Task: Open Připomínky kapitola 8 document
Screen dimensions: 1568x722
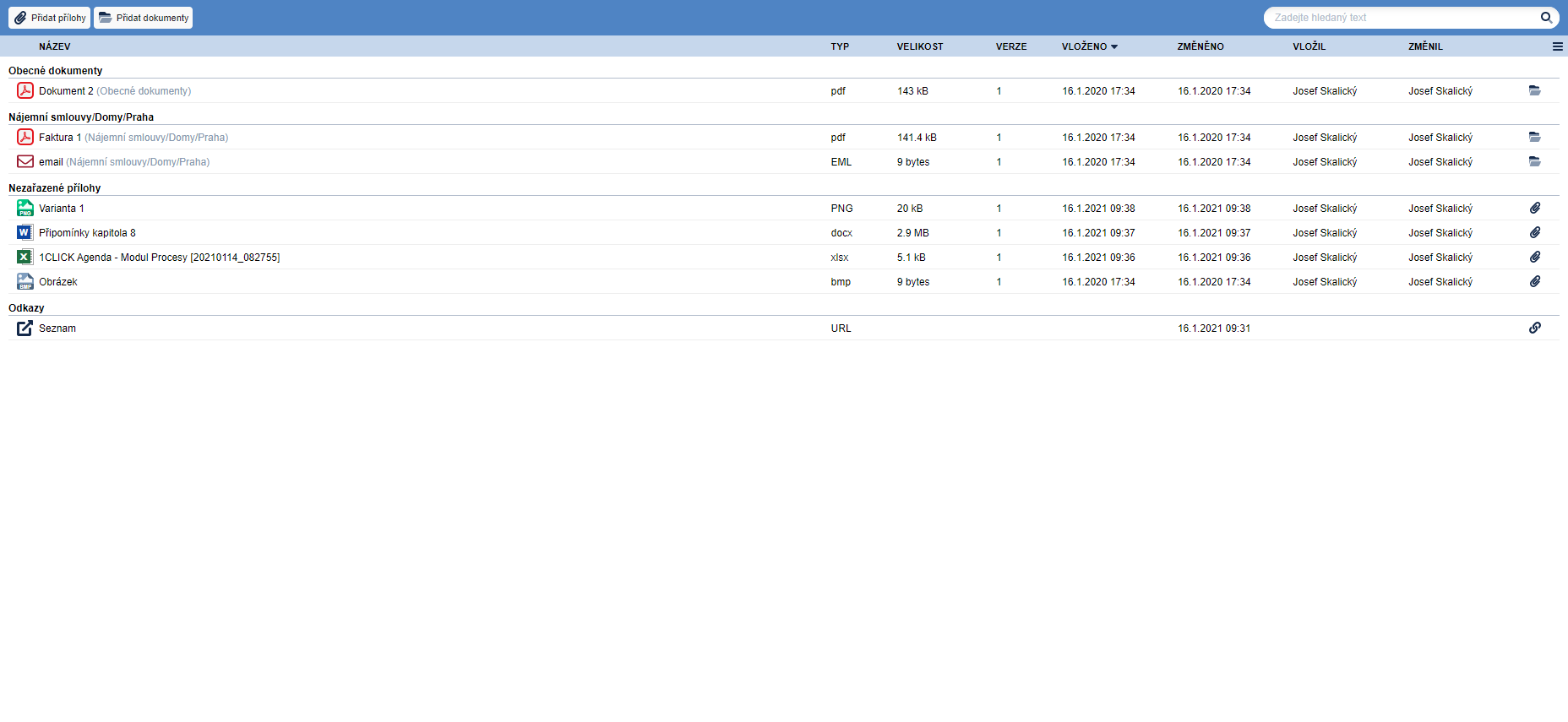Action: [x=87, y=233]
